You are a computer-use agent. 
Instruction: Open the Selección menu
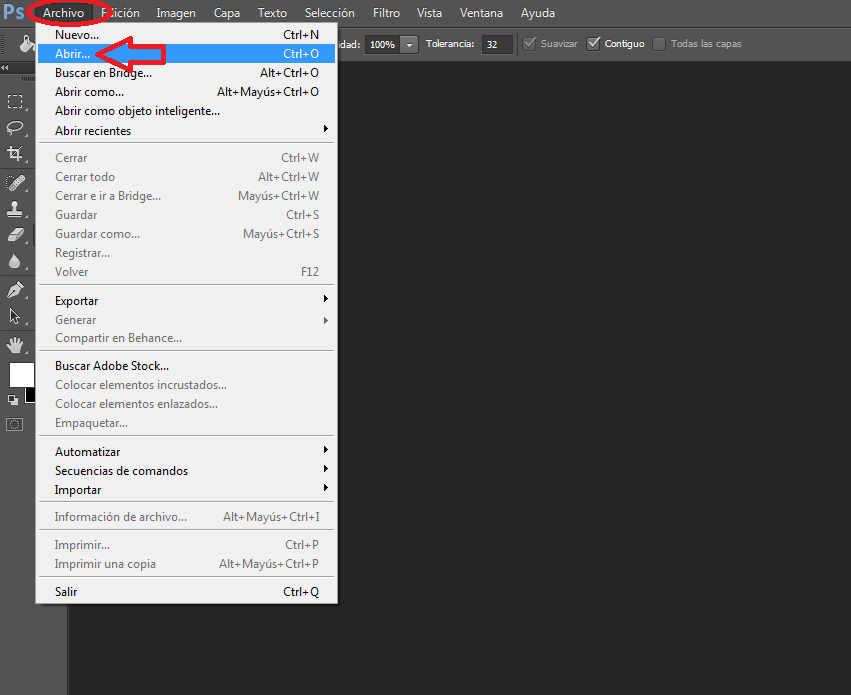pos(329,12)
